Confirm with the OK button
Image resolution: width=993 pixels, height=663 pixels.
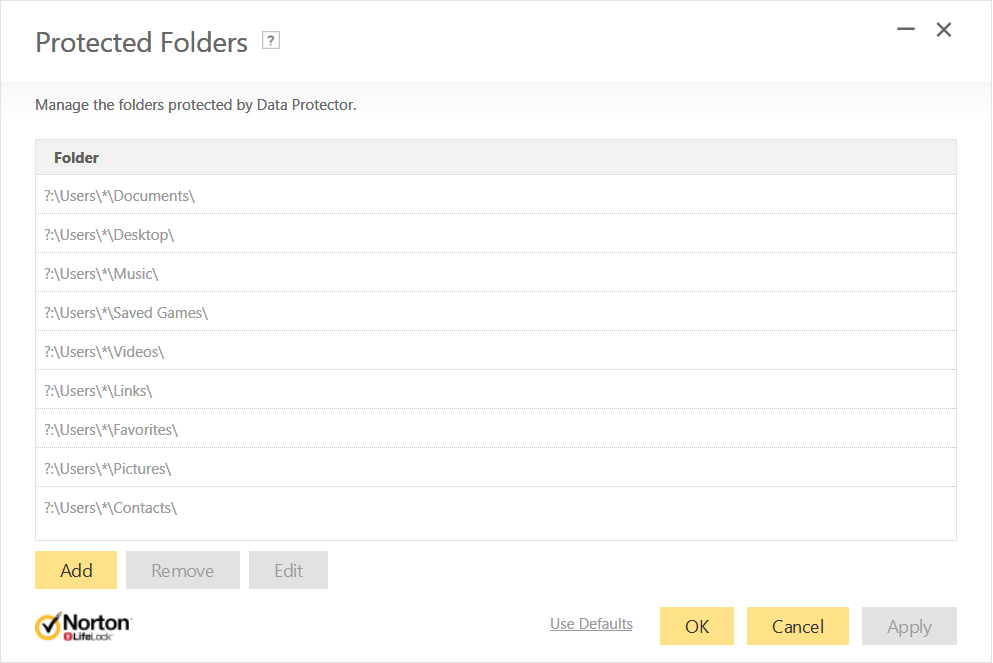697,626
